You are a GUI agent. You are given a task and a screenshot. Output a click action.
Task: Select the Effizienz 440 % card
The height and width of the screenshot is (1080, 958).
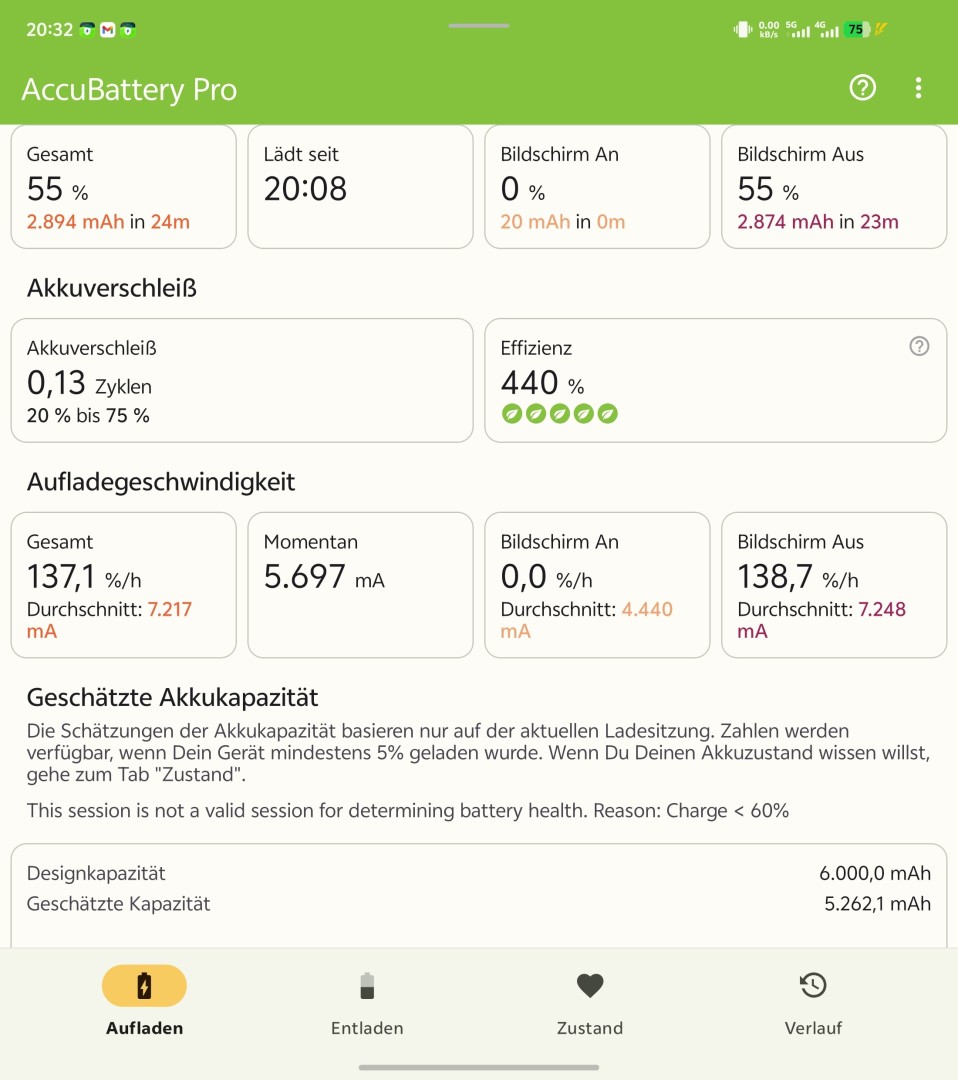point(715,380)
